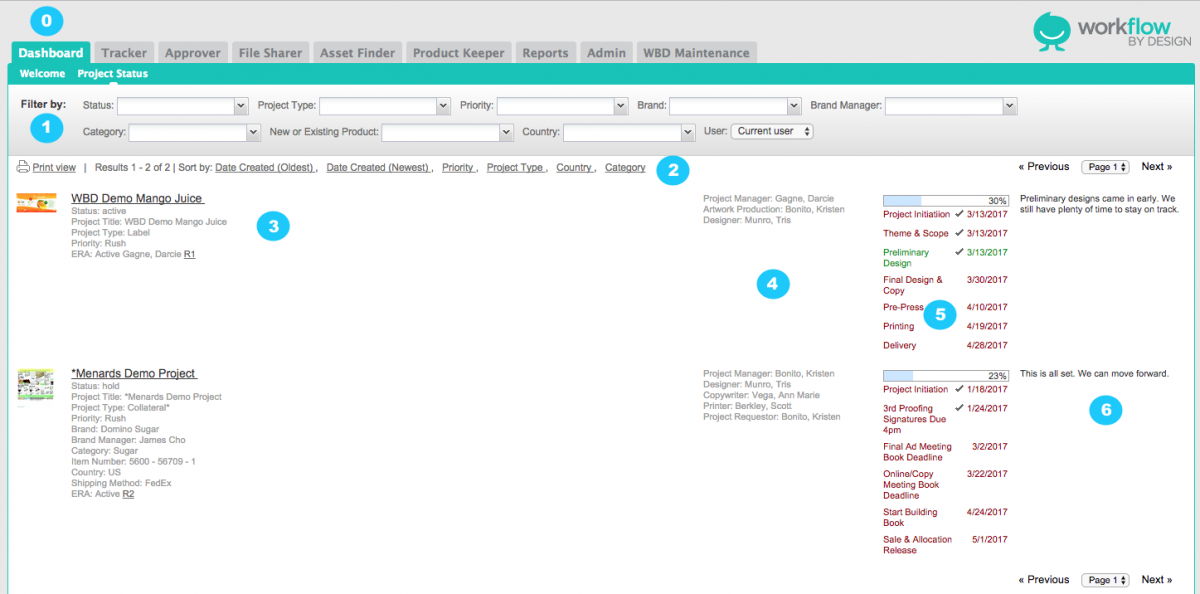The height and width of the screenshot is (594, 1200).
Task: Click the 'Shipping Method: FedEx' line
Action: click(121, 483)
